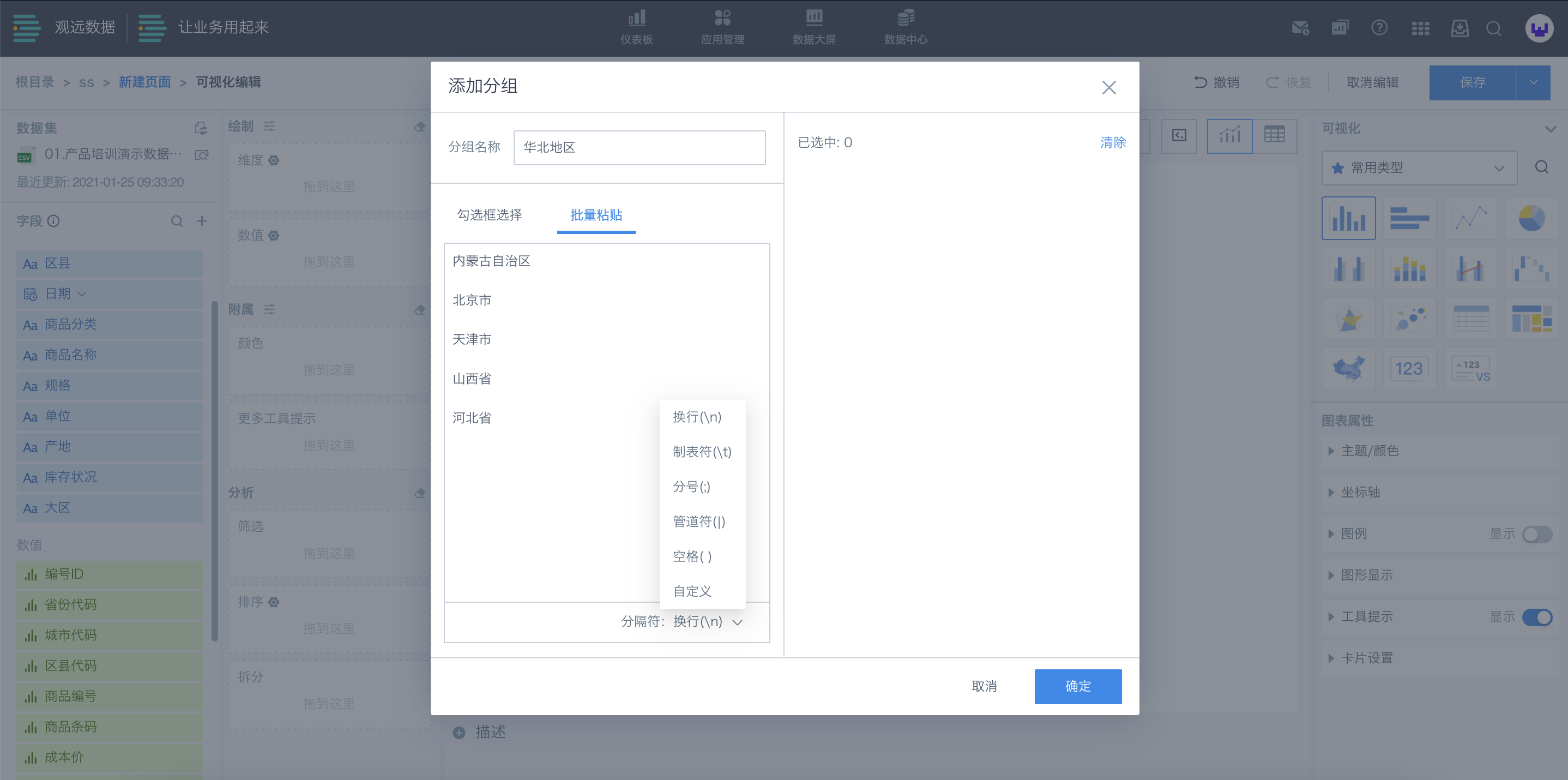1568x780 pixels.
Task: Click the help question mark icon
Action: click(x=1379, y=28)
